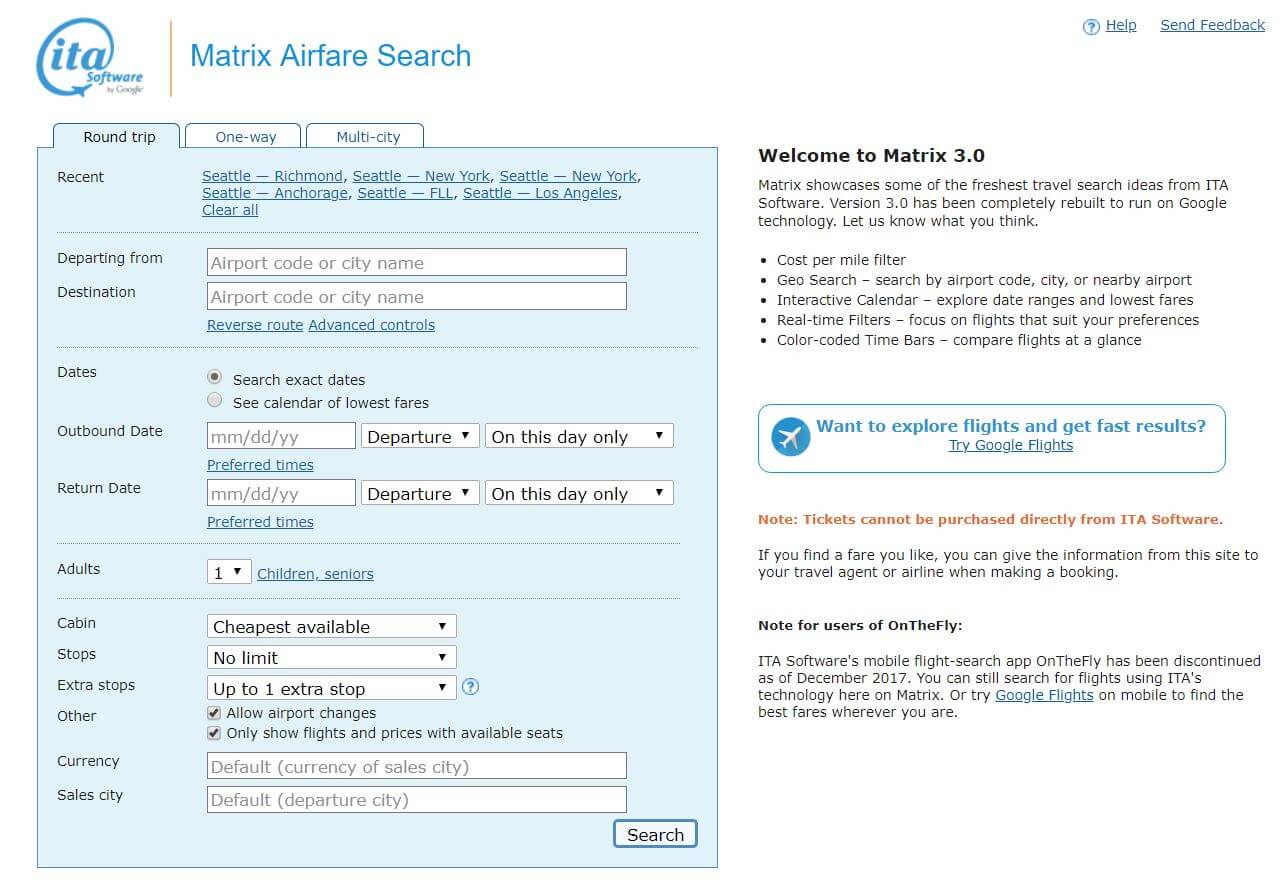This screenshot has height=881, width=1280.
Task: Uncheck Only show flights with available seats
Action: pos(214,733)
